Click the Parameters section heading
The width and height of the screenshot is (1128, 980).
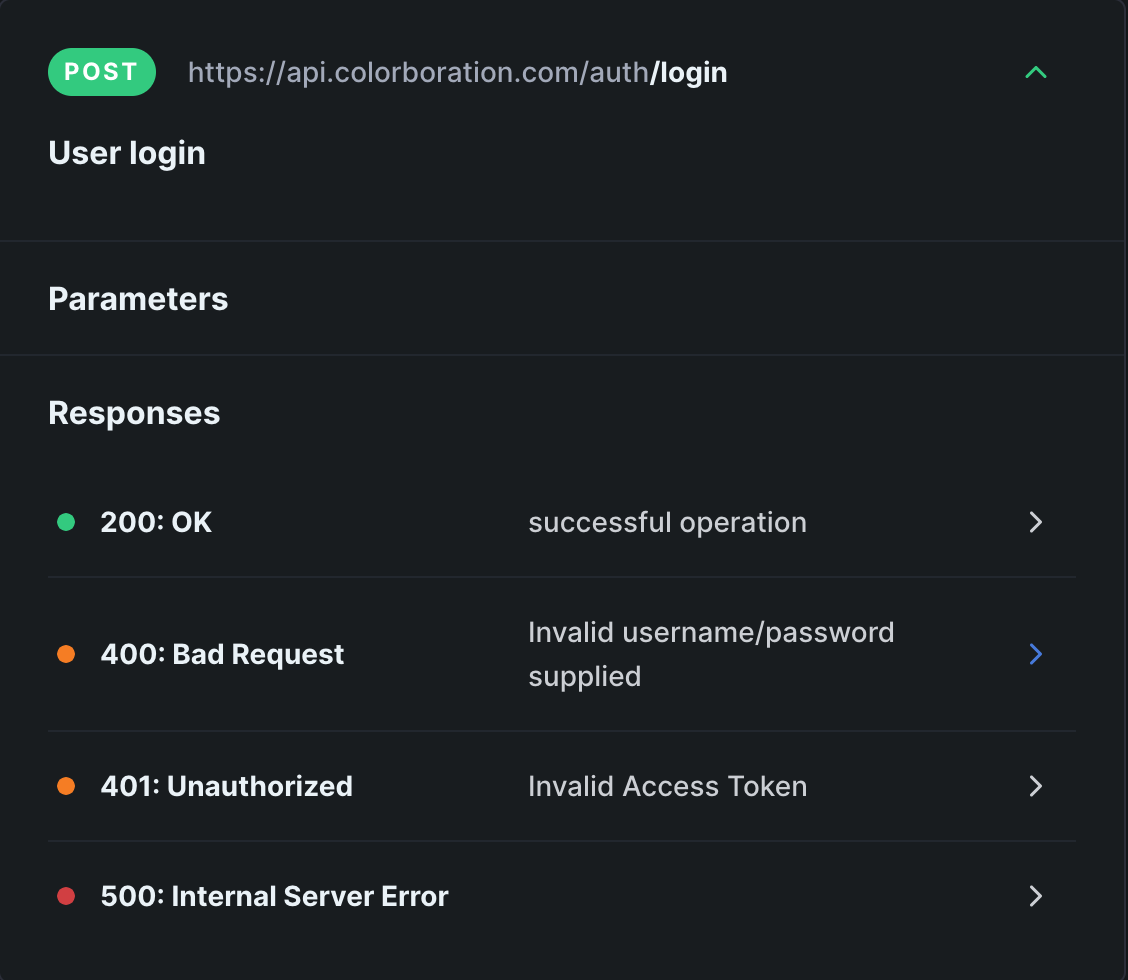tap(138, 299)
